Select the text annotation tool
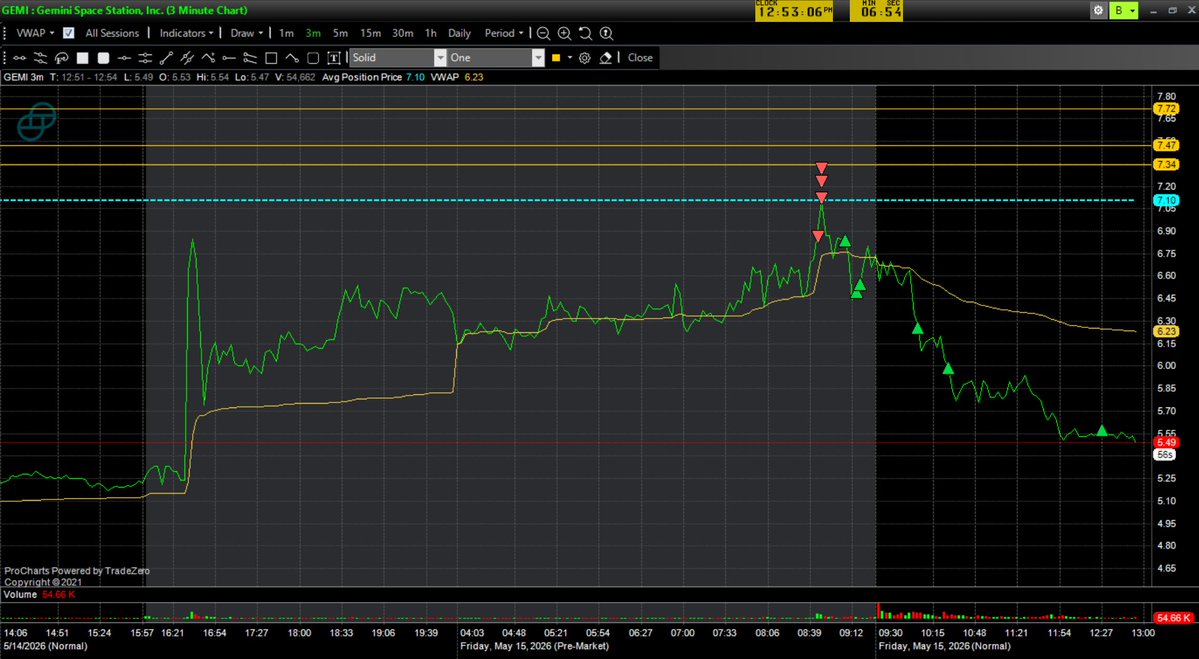The image size is (1199, 659). (x=333, y=57)
